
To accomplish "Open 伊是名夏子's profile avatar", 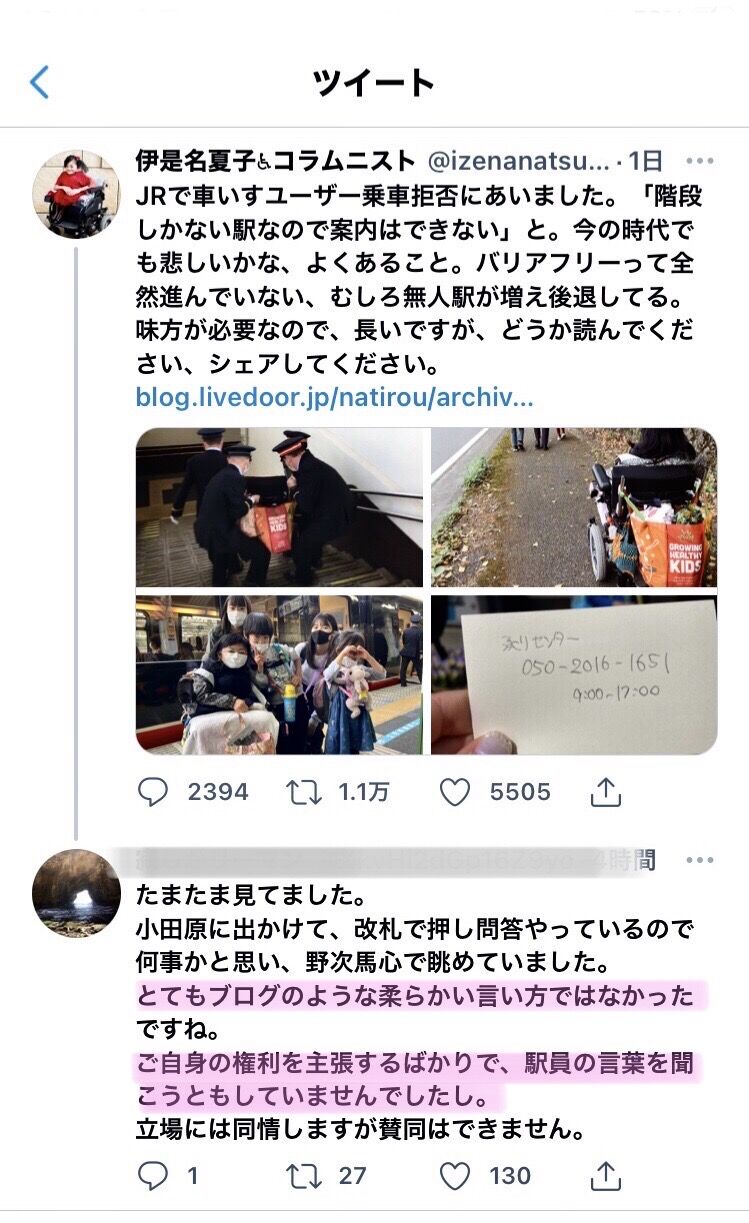I will pyautogui.click(x=76, y=194).
